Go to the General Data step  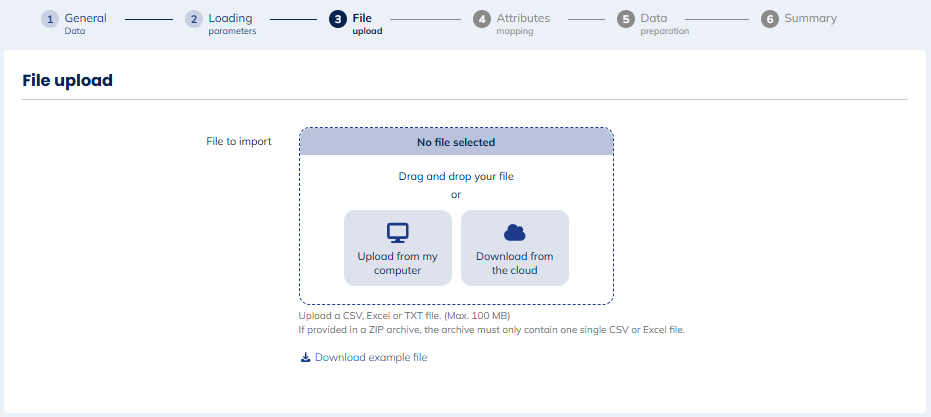(85, 23)
